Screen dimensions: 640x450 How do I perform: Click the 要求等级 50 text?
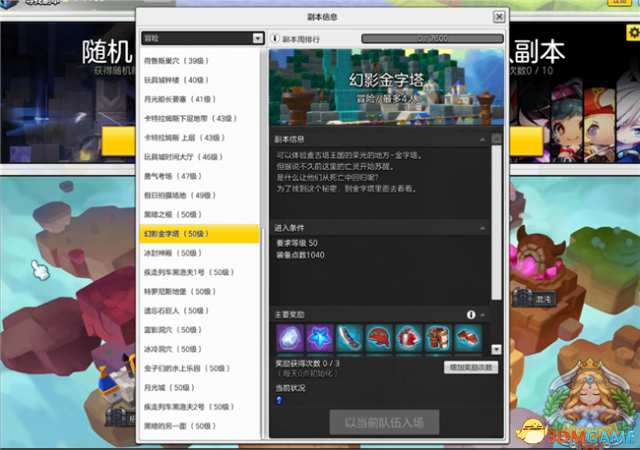[297, 243]
